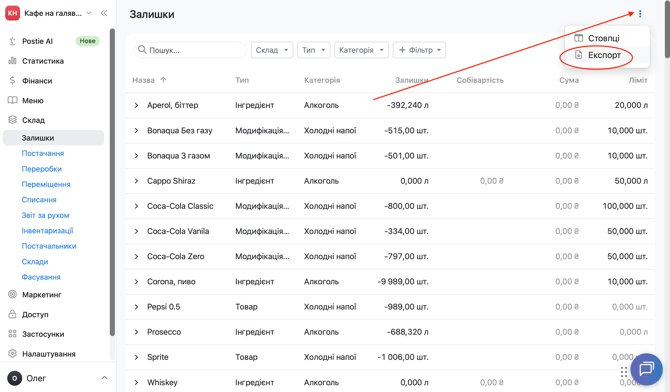Open the Звіт за рухом link
The width and height of the screenshot is (670, 392).
tap(45, 215)
